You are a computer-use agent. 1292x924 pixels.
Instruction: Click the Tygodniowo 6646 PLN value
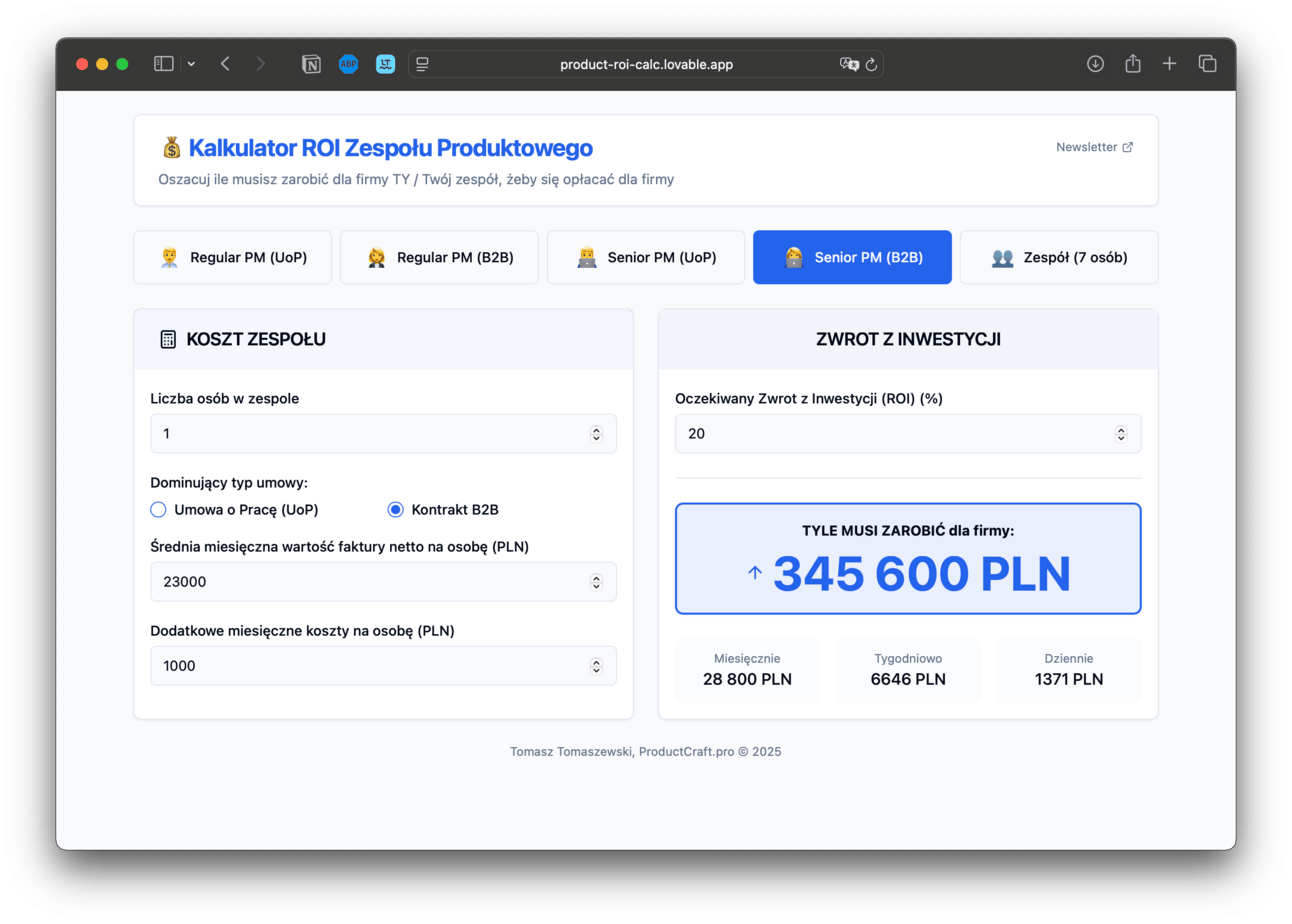tap(908, 679)
